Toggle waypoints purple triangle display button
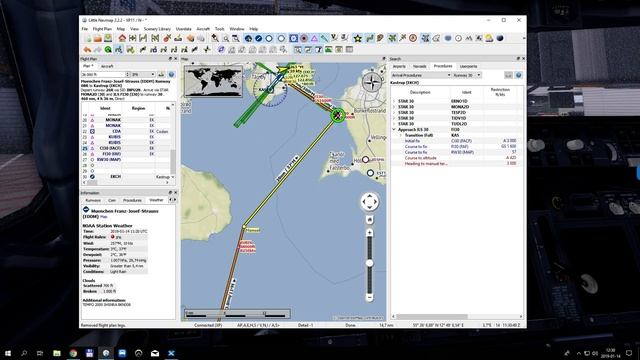 click(x=314, y=38)
